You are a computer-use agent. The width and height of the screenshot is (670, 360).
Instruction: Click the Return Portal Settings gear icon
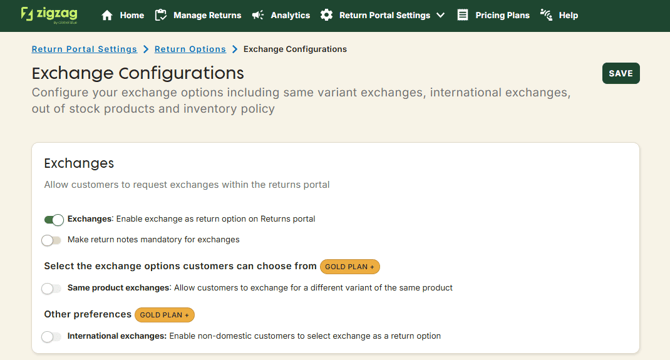point(326,15)
